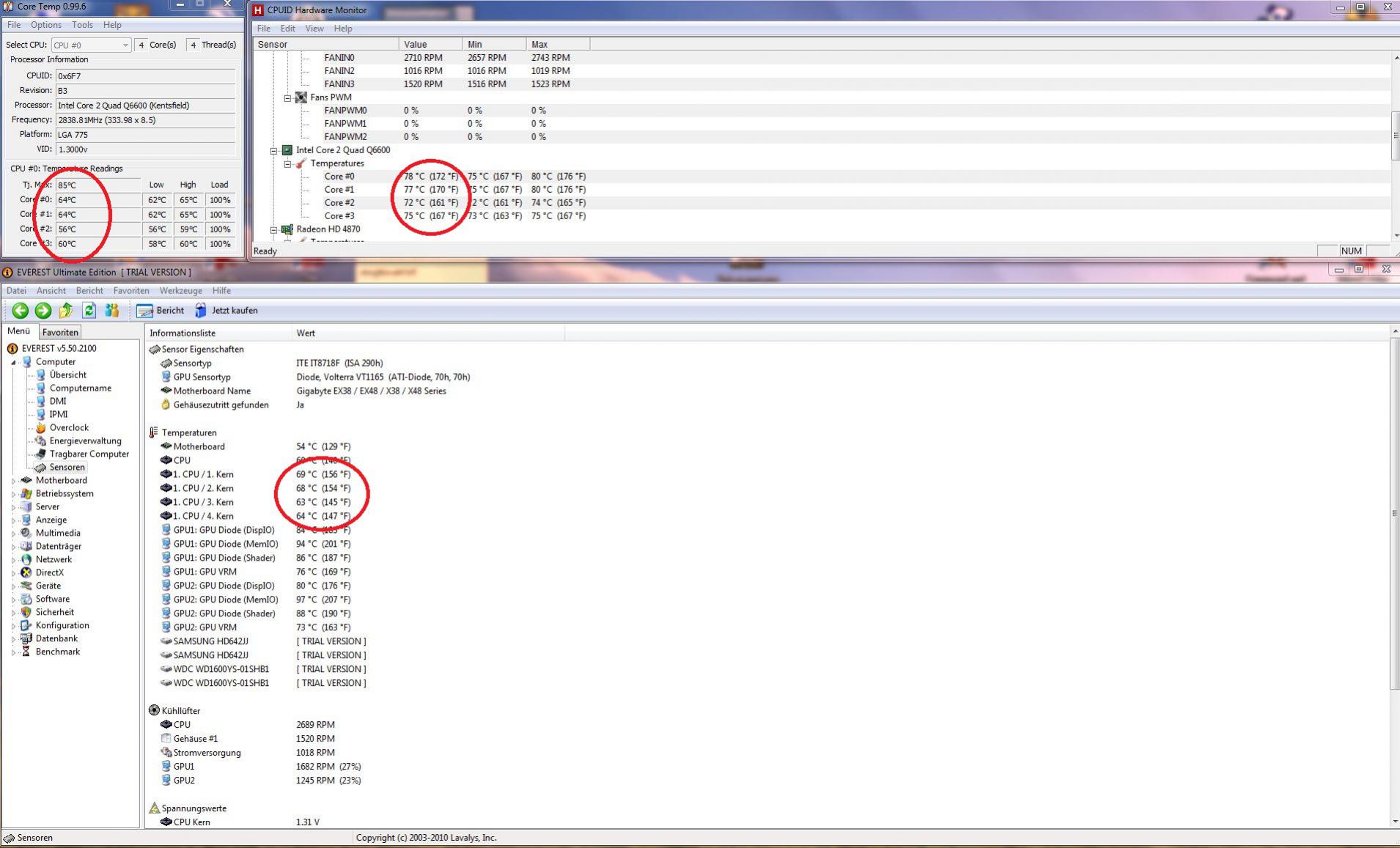Select Energieverwaltung in the tree

click(85, 441)
